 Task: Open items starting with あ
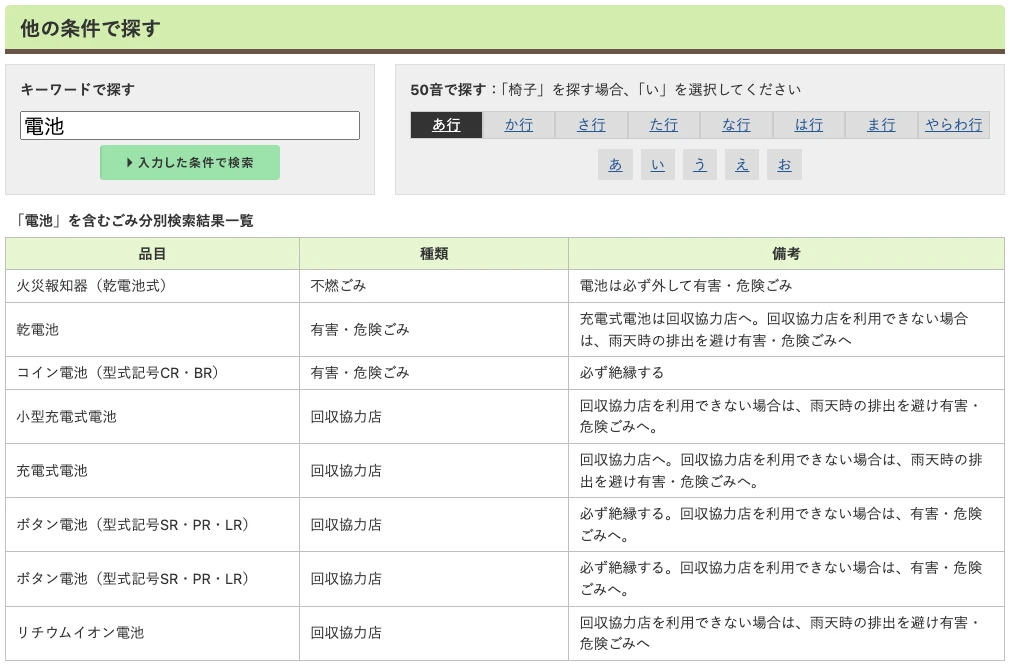coord(615,164)
